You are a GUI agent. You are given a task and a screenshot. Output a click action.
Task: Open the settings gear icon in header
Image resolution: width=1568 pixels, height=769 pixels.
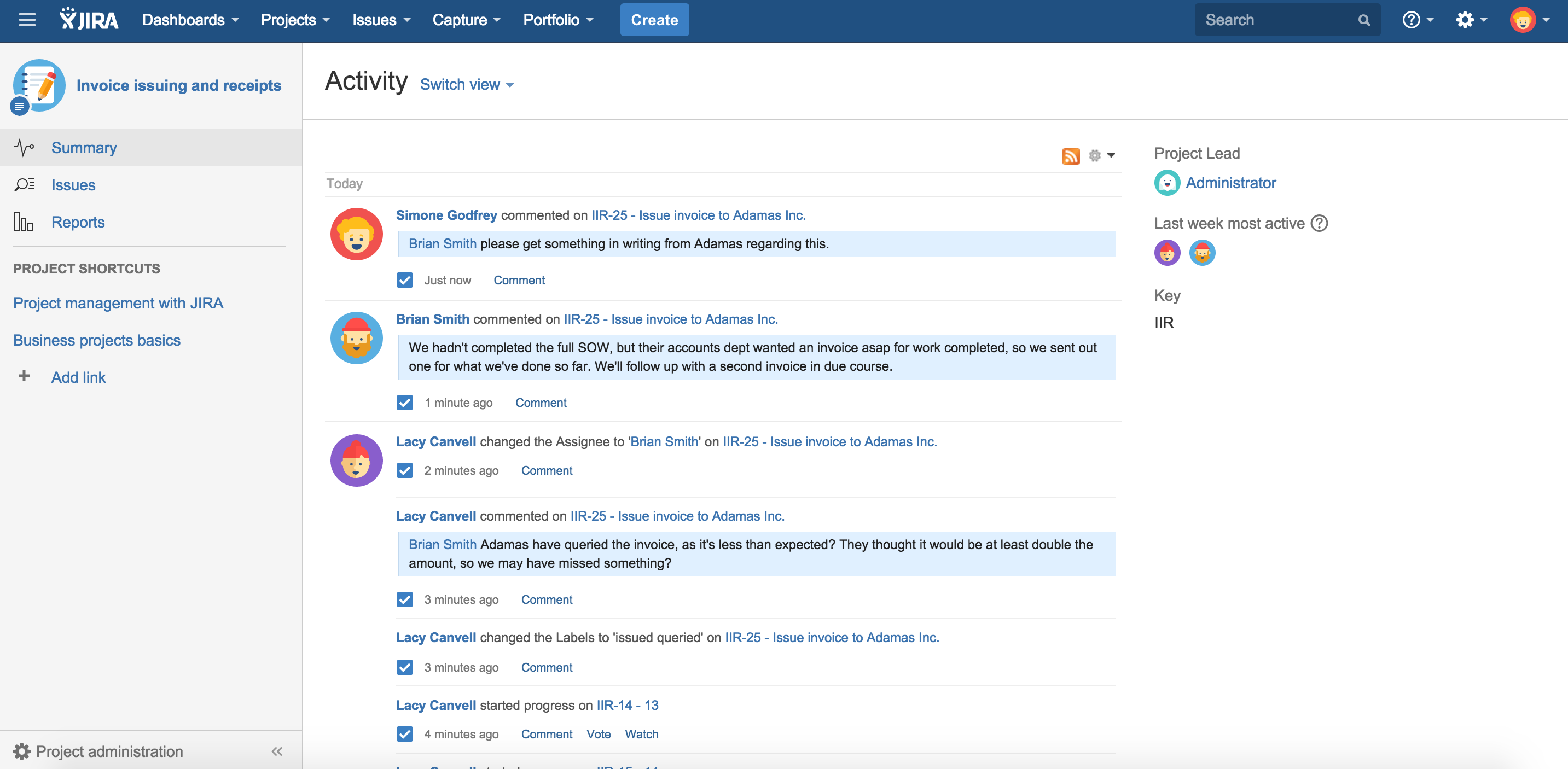coord(1465,20)
